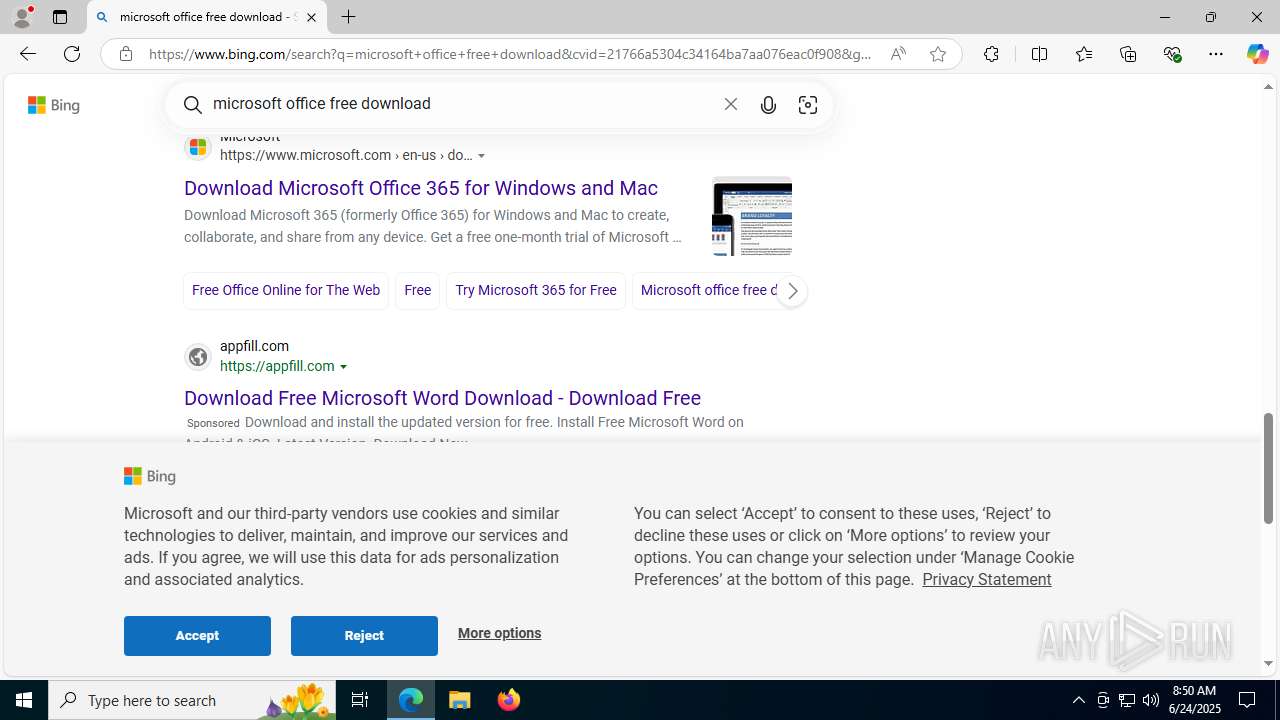Viewport: 1280px width, 720px height.
Task: Show hidden system tray icons chevron
Action: point(1078,700)
